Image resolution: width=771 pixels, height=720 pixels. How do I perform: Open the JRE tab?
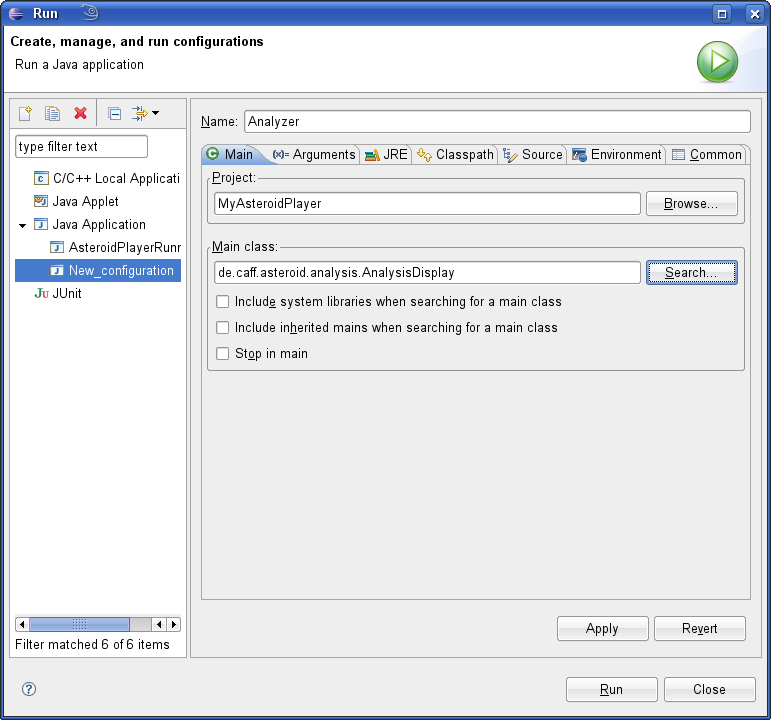click(x=386, y=154)
